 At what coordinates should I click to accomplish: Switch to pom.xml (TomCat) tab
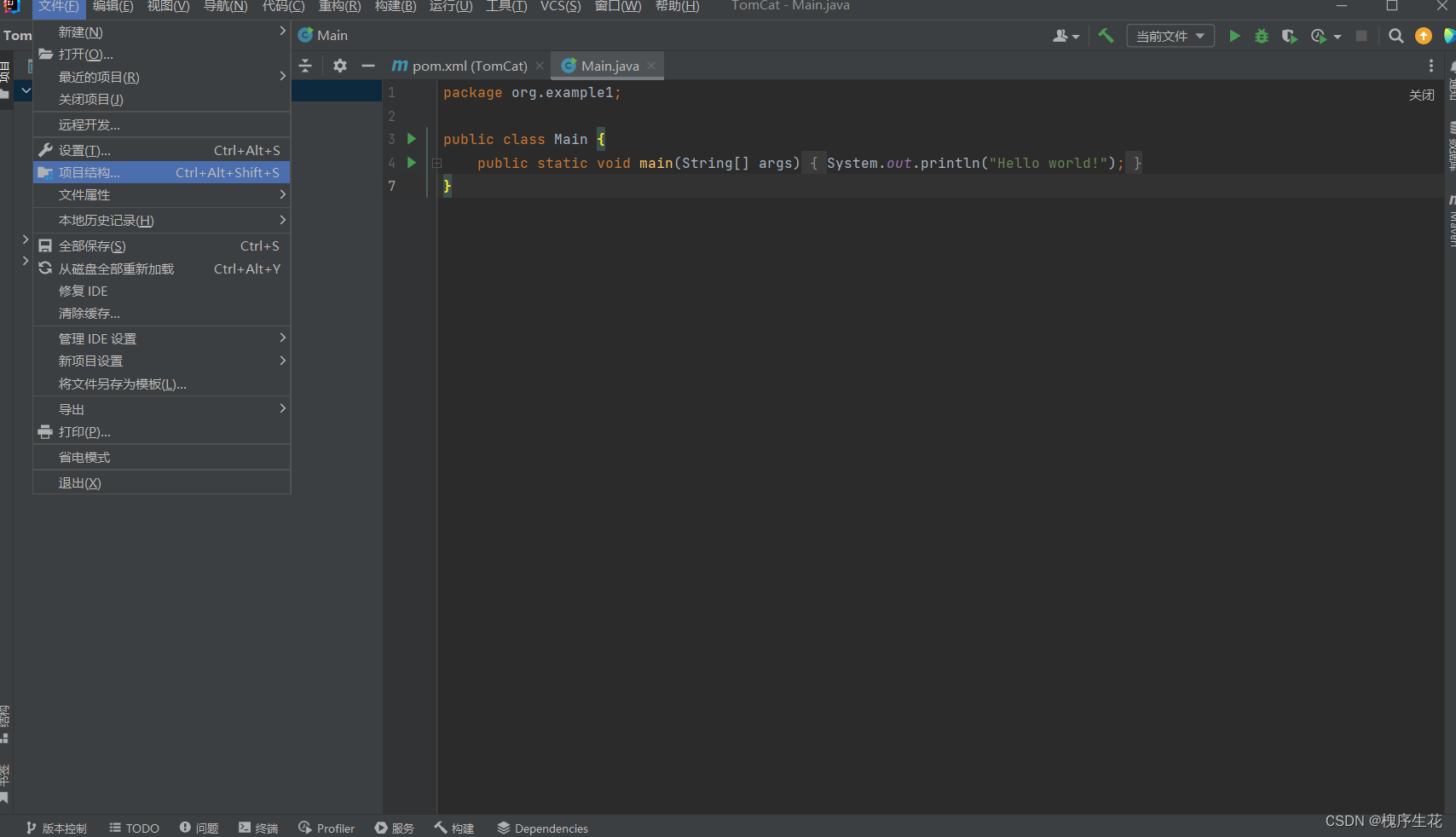(x=466, y=66)
